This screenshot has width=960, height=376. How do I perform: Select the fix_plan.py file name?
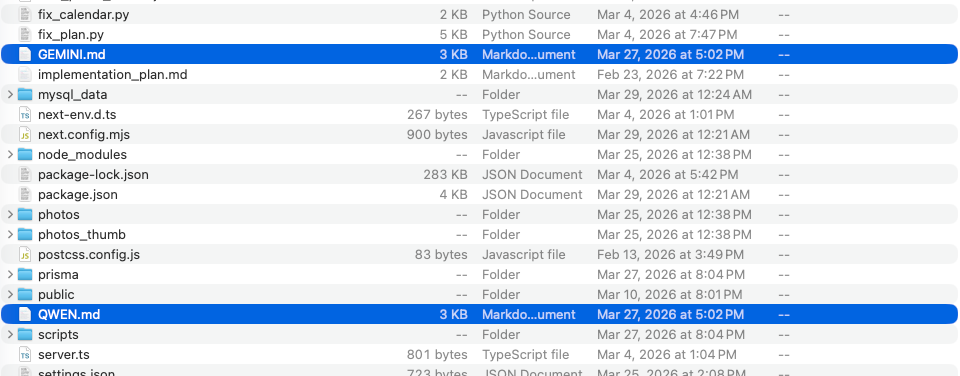pos(71,35)
